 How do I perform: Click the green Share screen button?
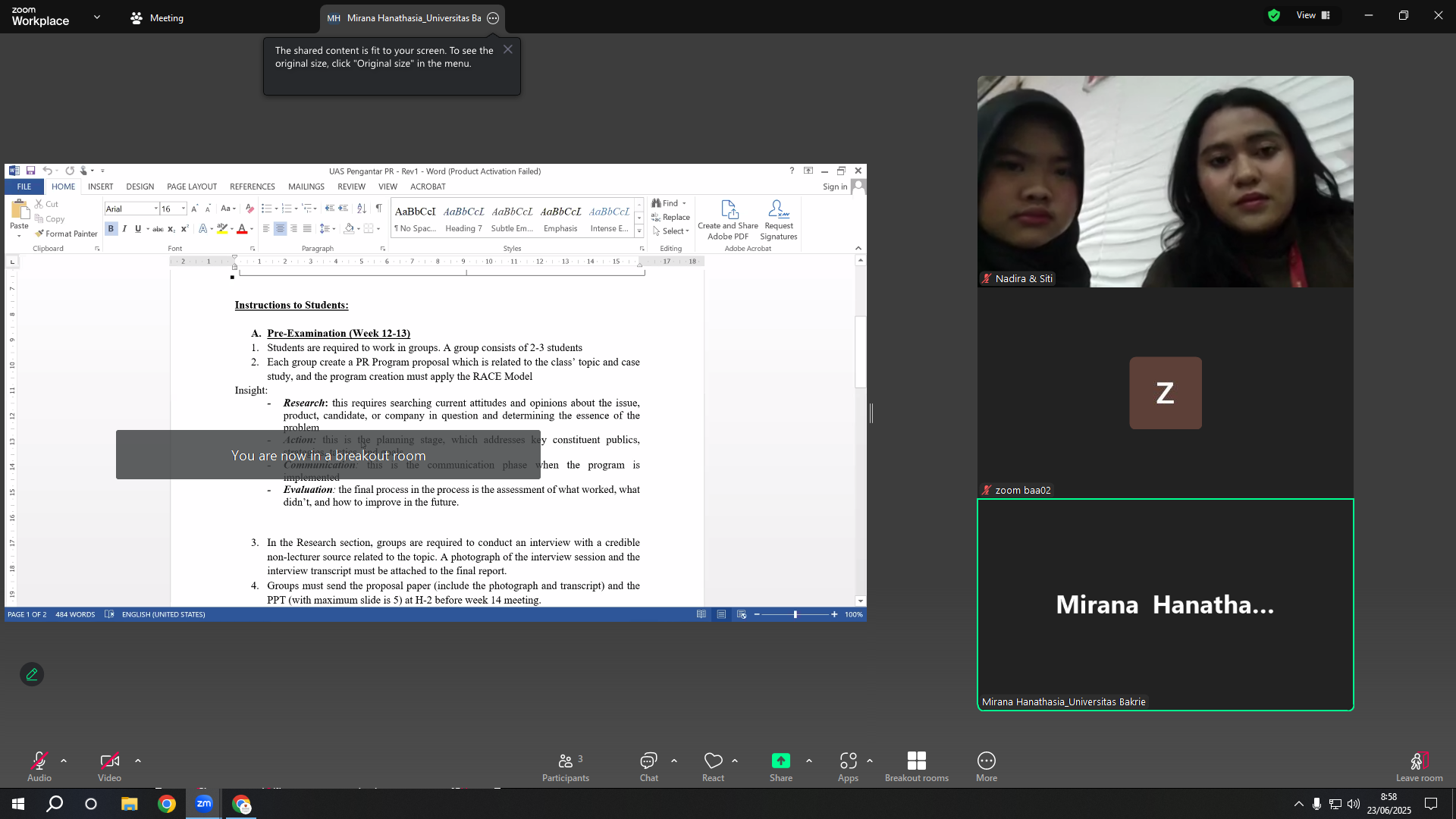click(781, 766)
